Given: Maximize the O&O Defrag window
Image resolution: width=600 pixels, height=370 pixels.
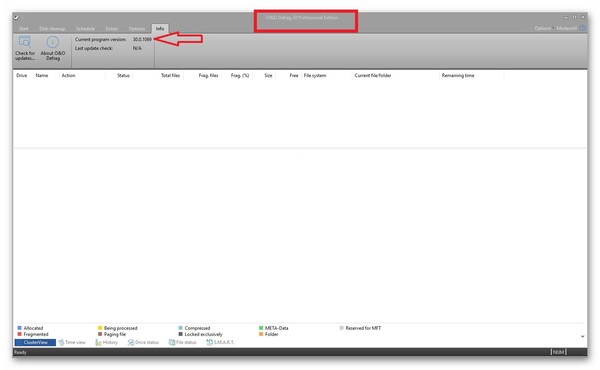Looking at the screenshot, I should pos(574,18).
